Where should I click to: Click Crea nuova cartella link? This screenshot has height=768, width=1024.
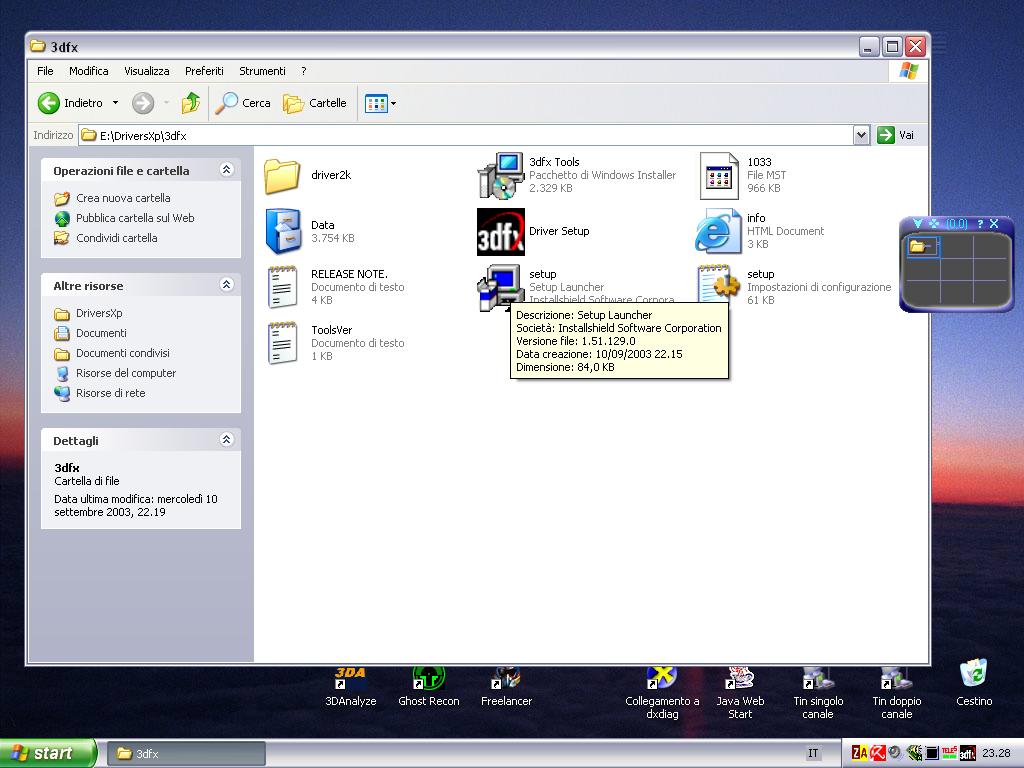[123, 198]
